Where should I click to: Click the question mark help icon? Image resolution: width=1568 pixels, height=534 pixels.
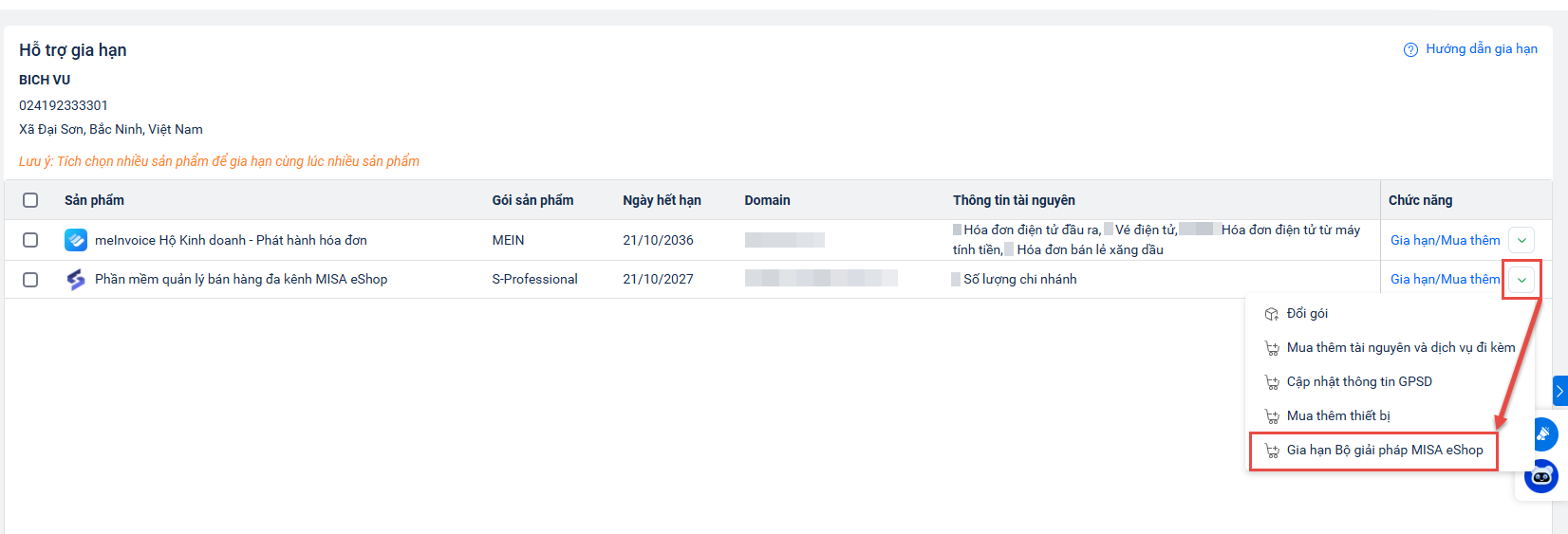click(1410, 49)
